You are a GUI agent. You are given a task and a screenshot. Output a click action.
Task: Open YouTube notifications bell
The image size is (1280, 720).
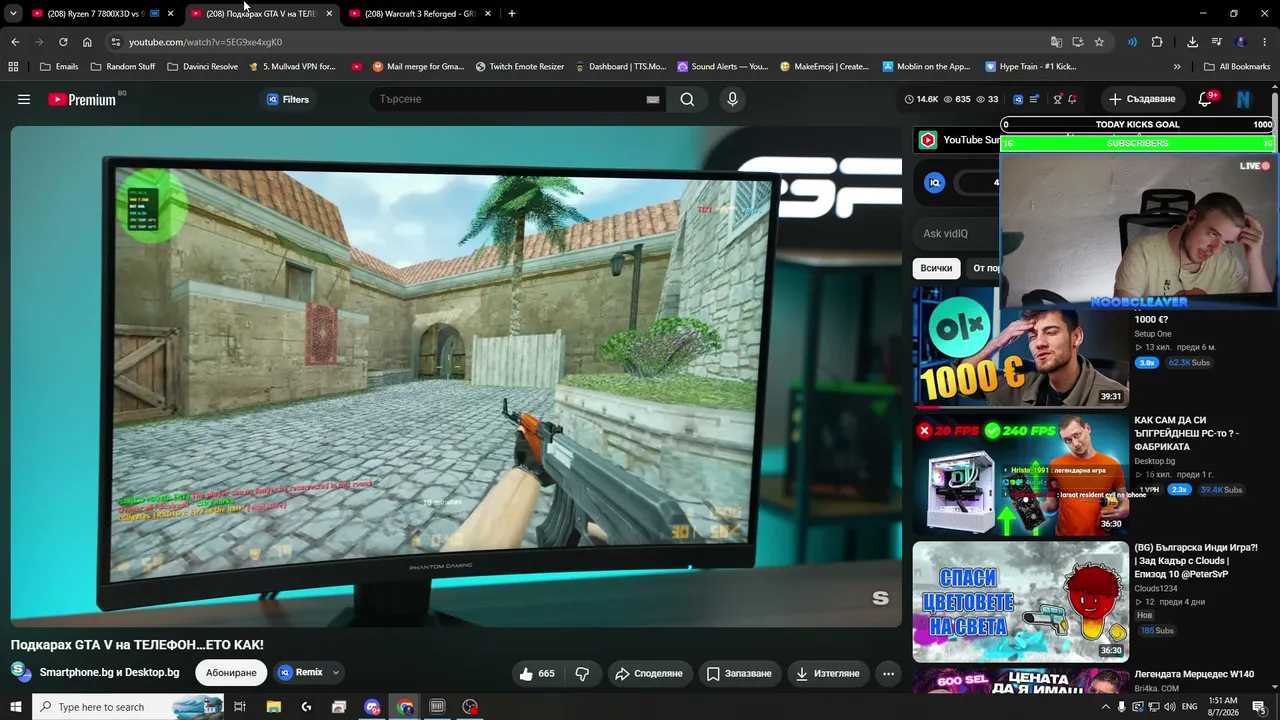coord(1205,99)
